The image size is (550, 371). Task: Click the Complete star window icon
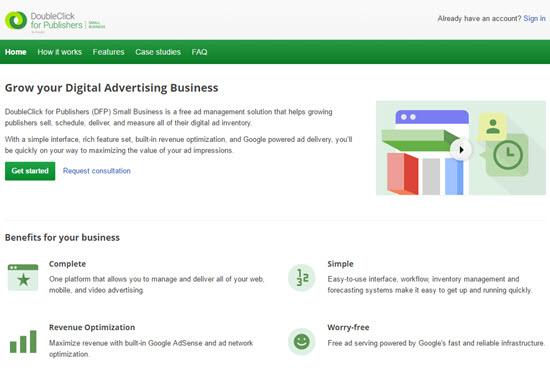pyautogui.click(x=23, y=277)
